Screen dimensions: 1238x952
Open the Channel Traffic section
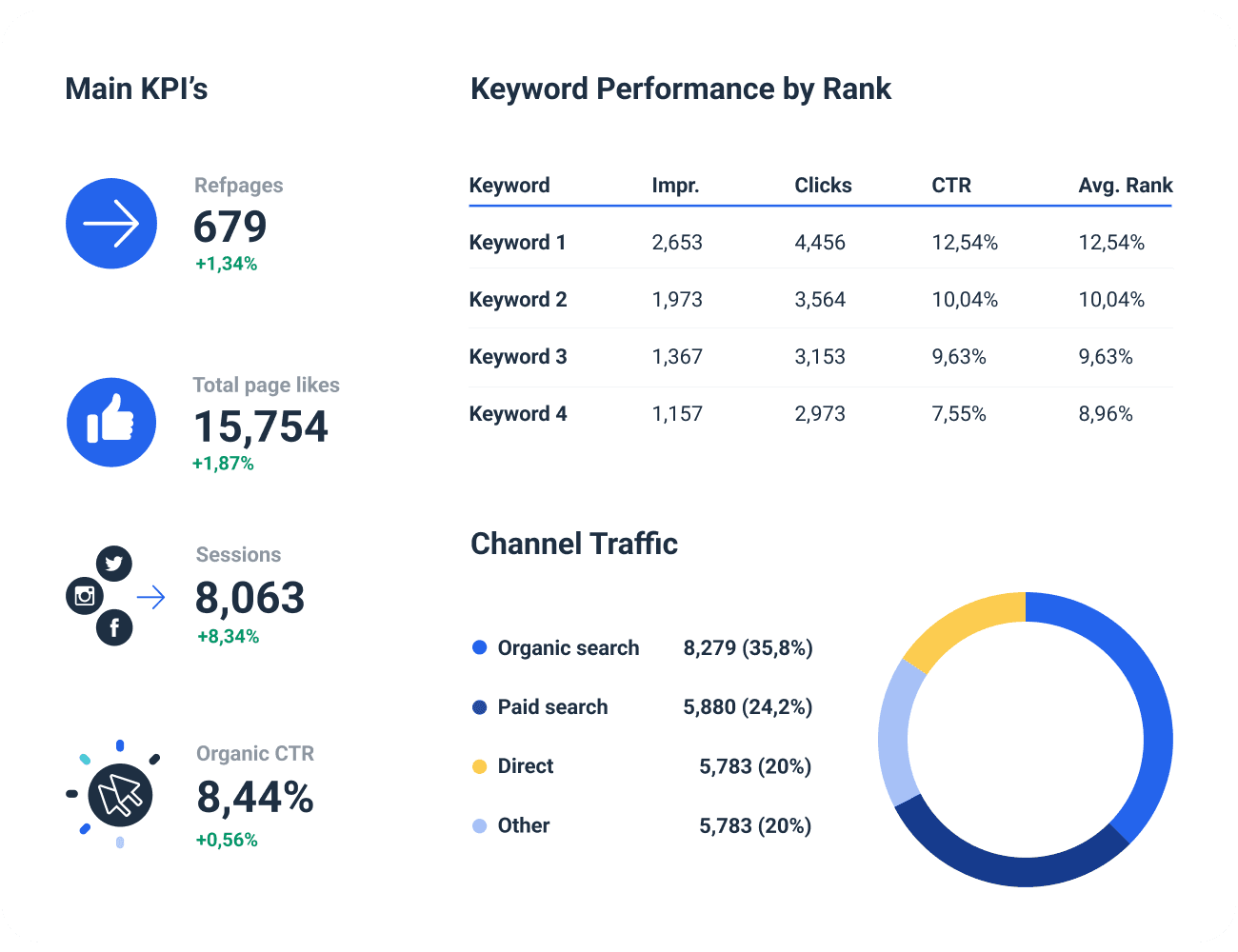point(574,544)
